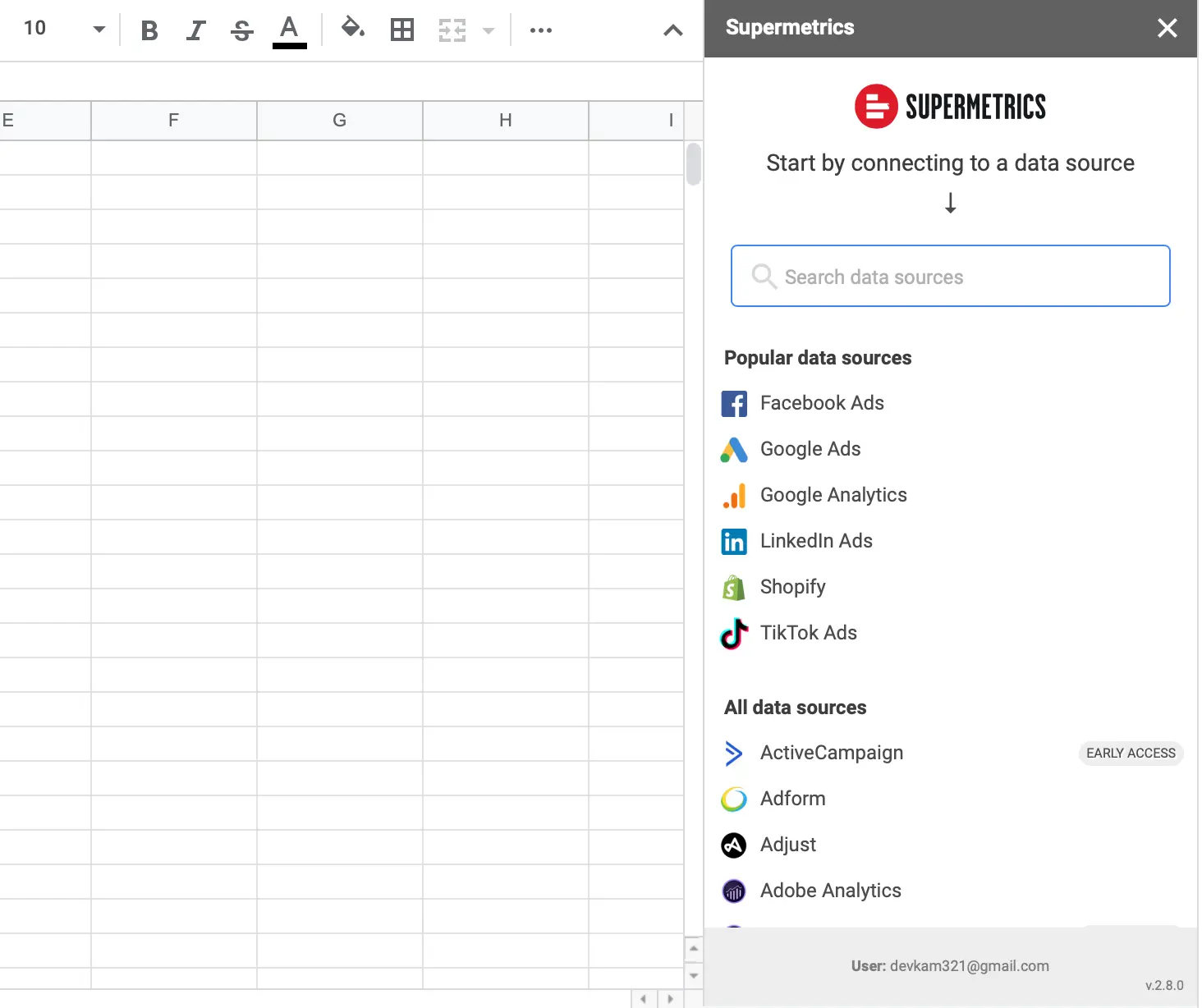Select column G header

pyautogui.click(x=340, y=121)
